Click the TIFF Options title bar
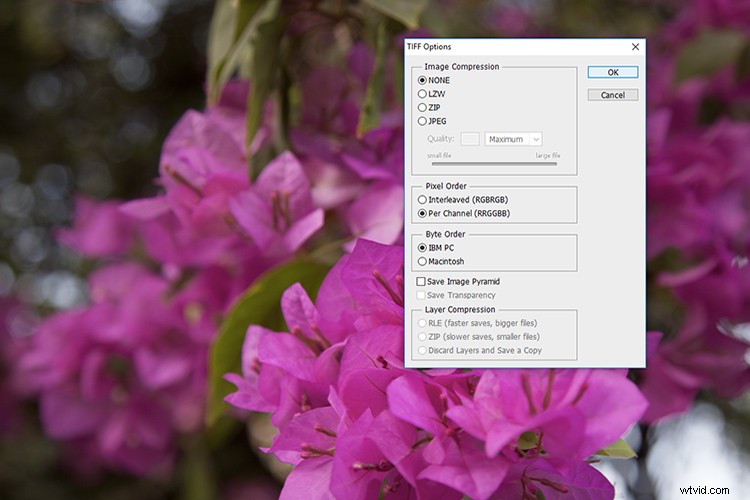Viewport: 750px width, 500px height. point(500,46)
